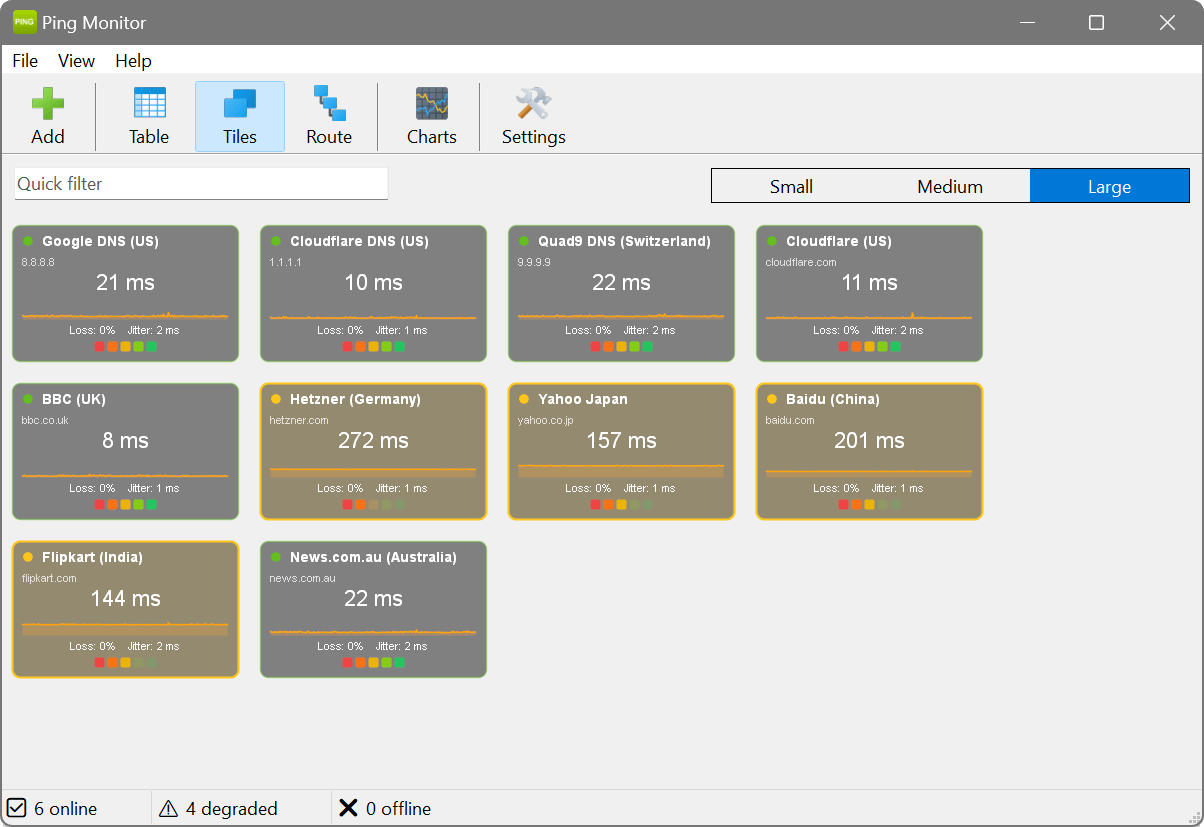Viewport: 1204px width, 827px height.
Task: Switch to Table view icon
Action: [148, 115]
